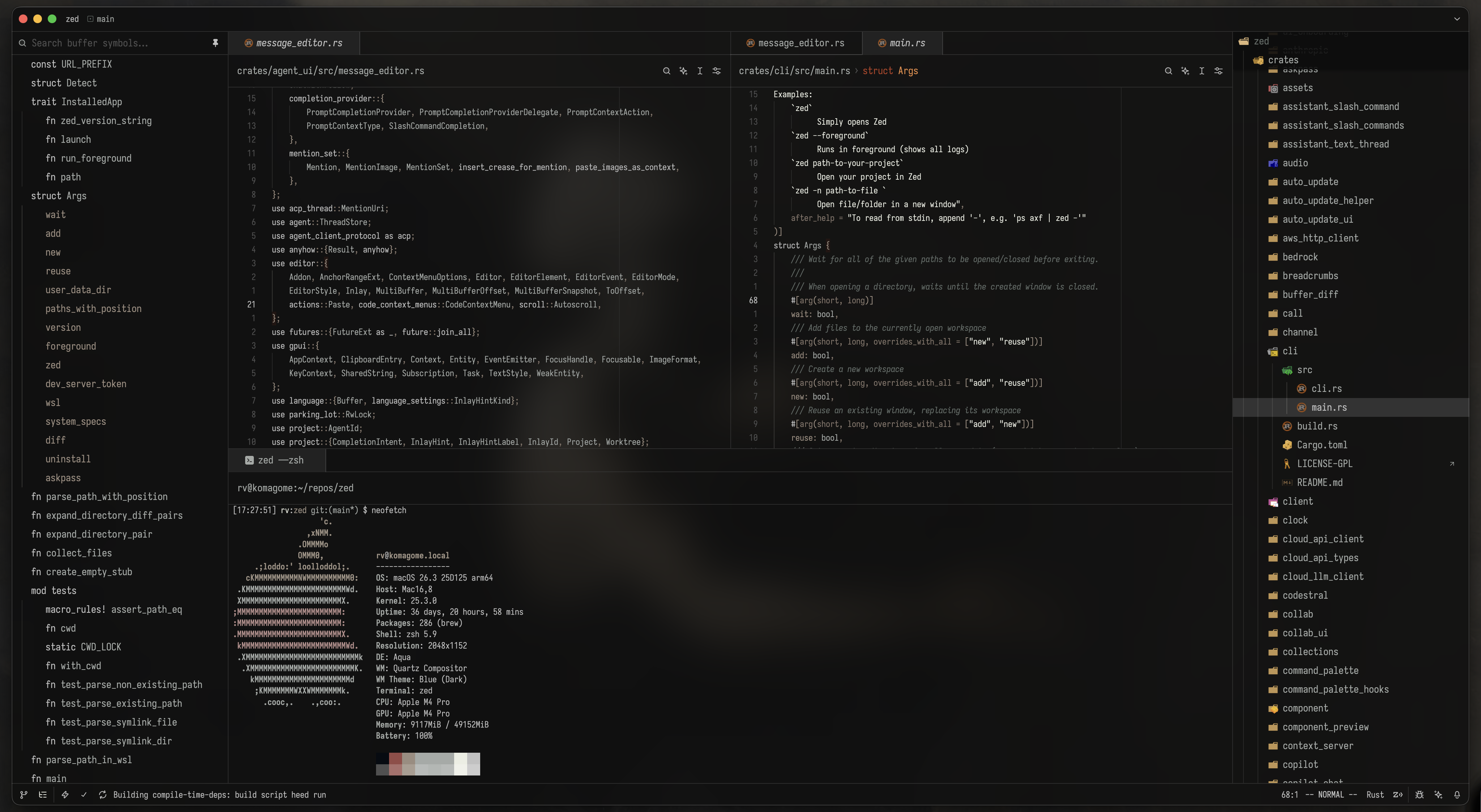1481x812 pixels.
Task: Open editor controls sliders in message_editor.rs toolbar
Action: (x=716, y=71)
